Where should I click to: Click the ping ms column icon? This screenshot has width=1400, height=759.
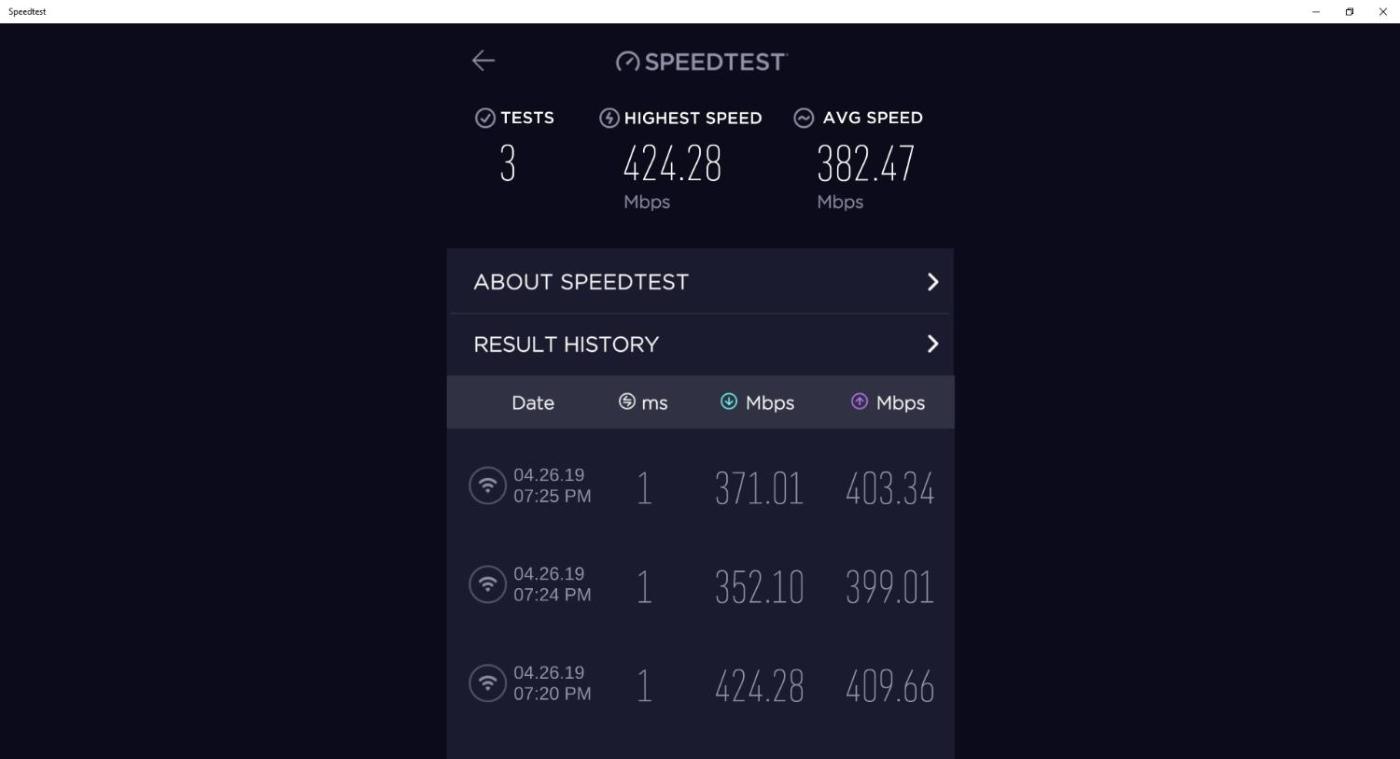(627, 402)
